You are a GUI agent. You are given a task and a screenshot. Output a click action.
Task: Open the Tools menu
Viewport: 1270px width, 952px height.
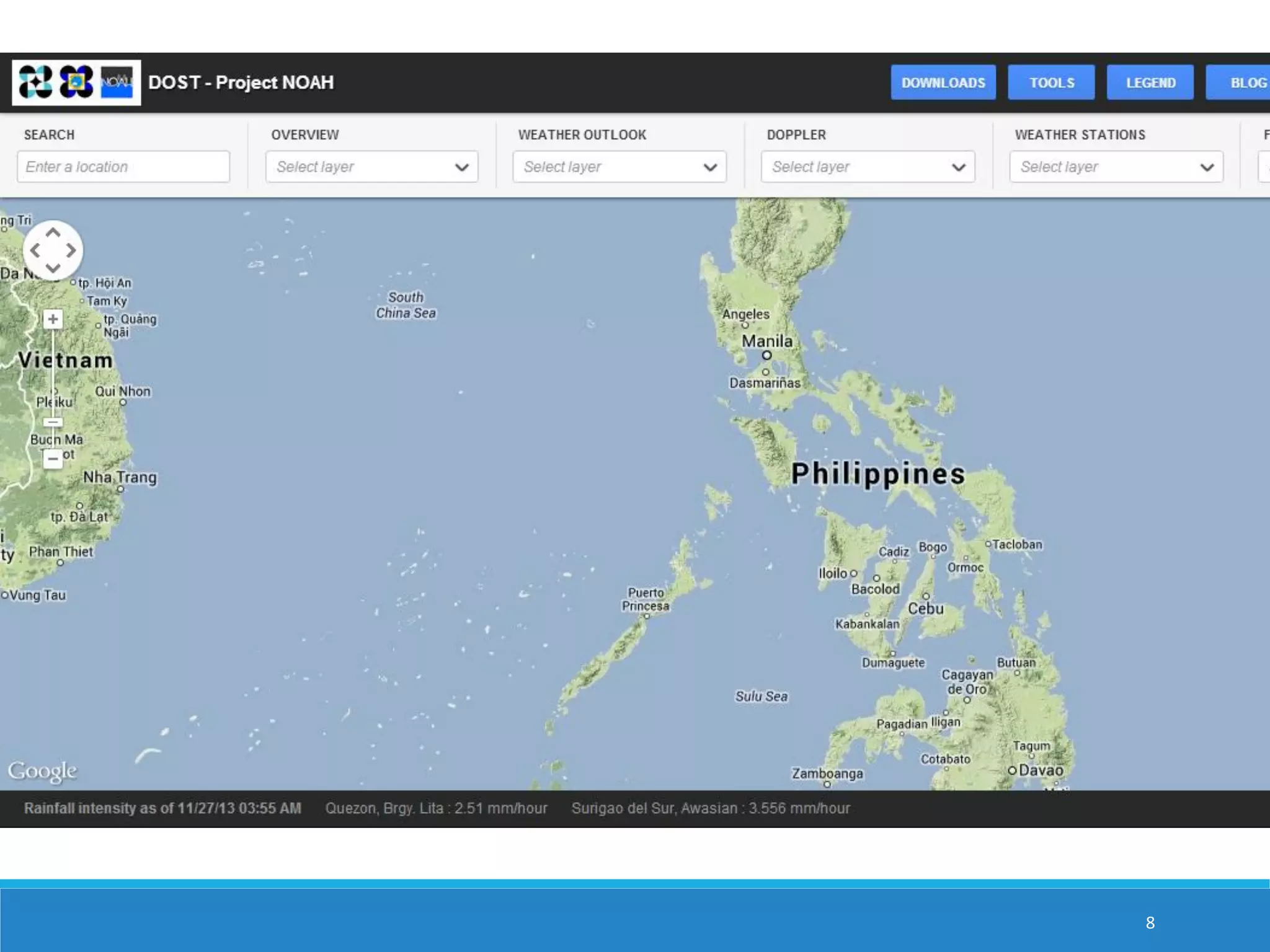tap(1051, 82)
